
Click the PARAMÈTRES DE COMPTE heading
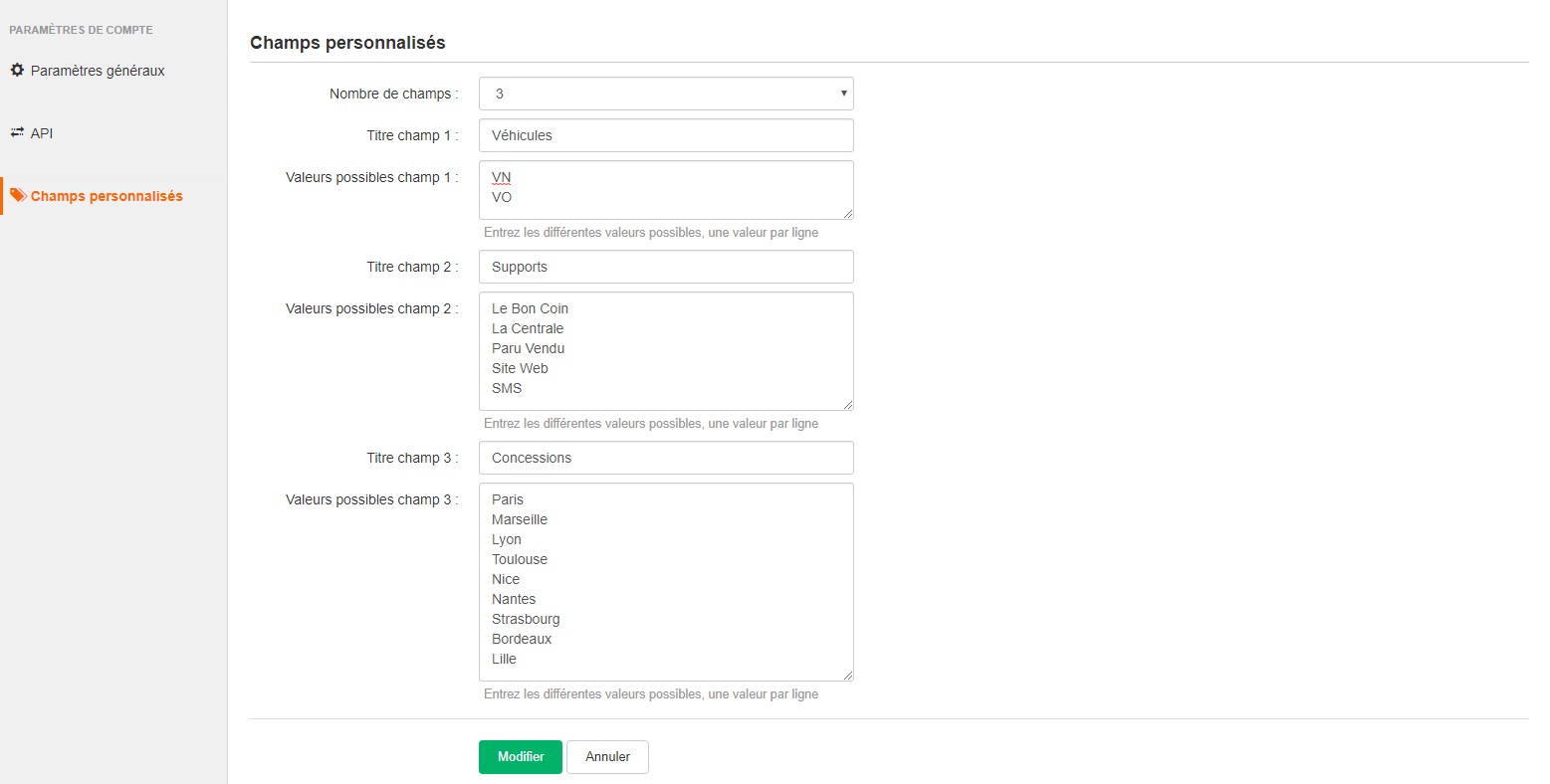[x=80, y=29]
